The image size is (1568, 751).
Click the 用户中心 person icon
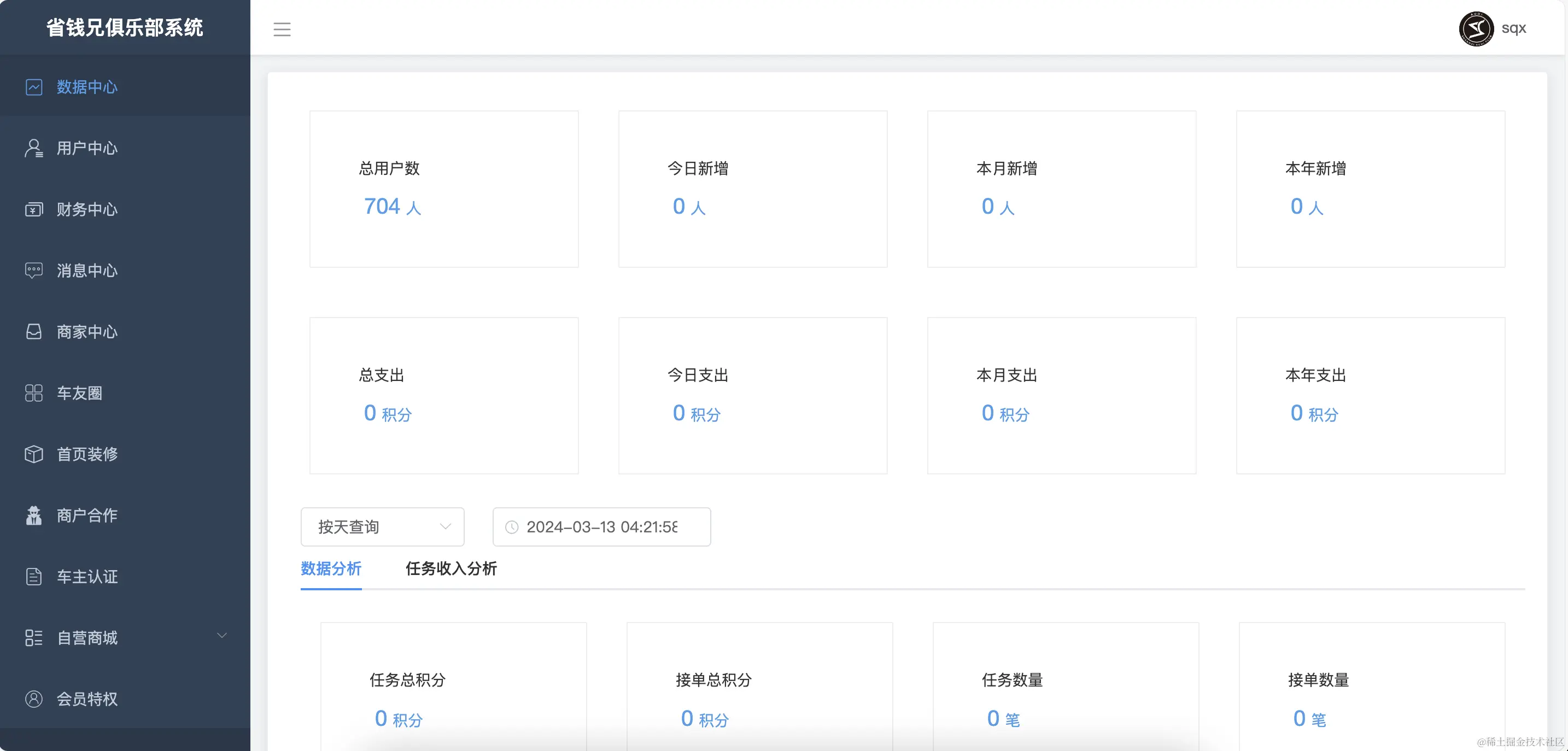pos(34,148)
